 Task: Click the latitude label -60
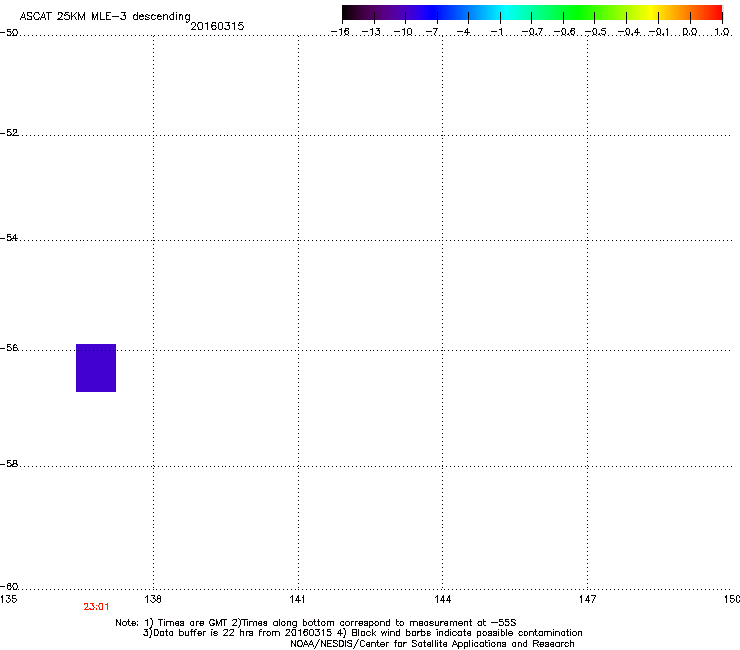point(9,587)
